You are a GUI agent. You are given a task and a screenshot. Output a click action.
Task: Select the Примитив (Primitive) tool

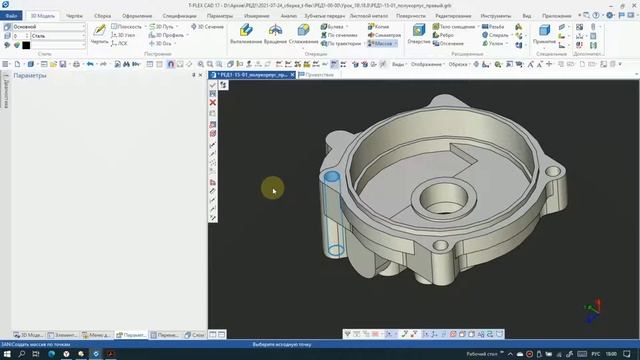pos(544,33)
